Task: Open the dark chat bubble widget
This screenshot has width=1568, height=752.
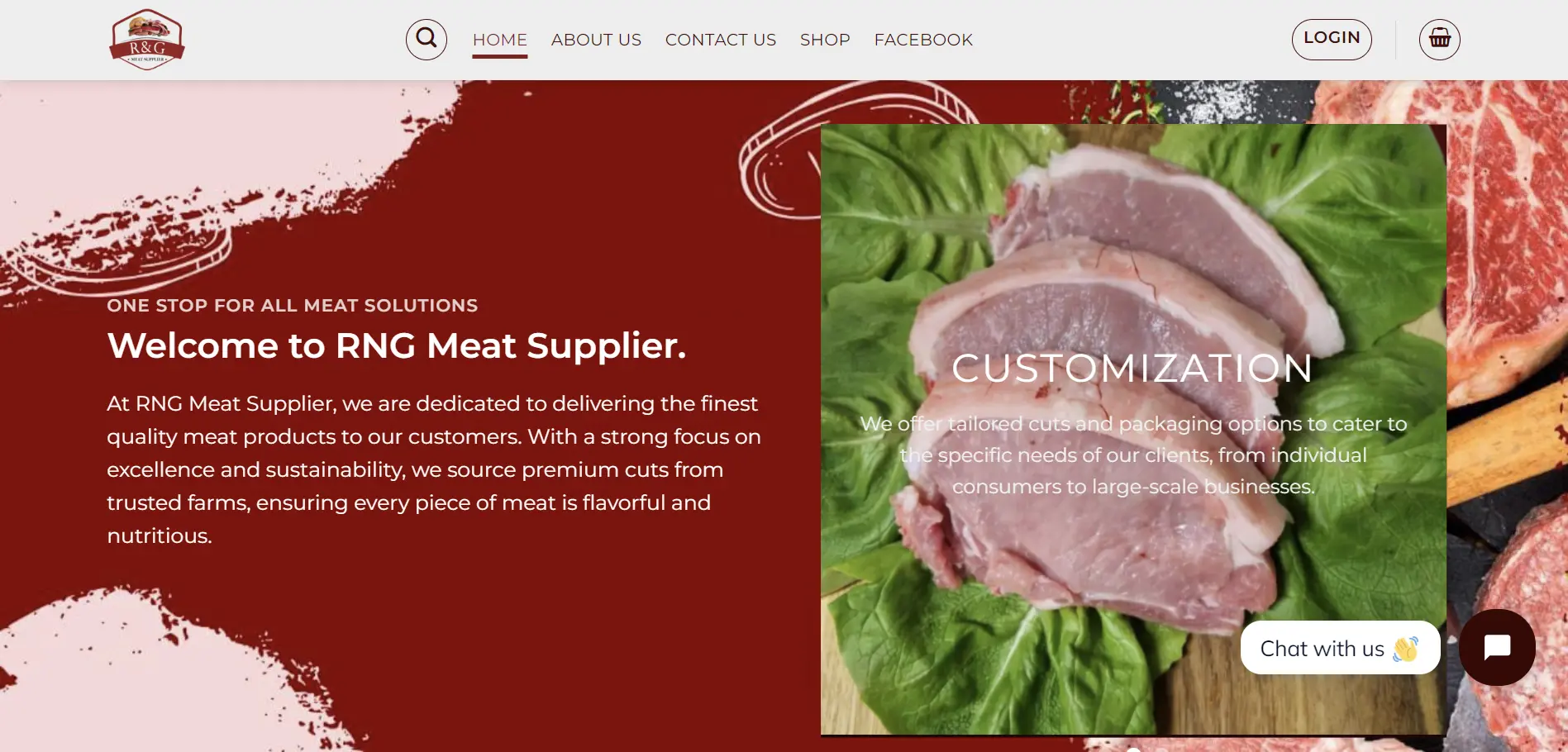Action: pos(1497,647)
